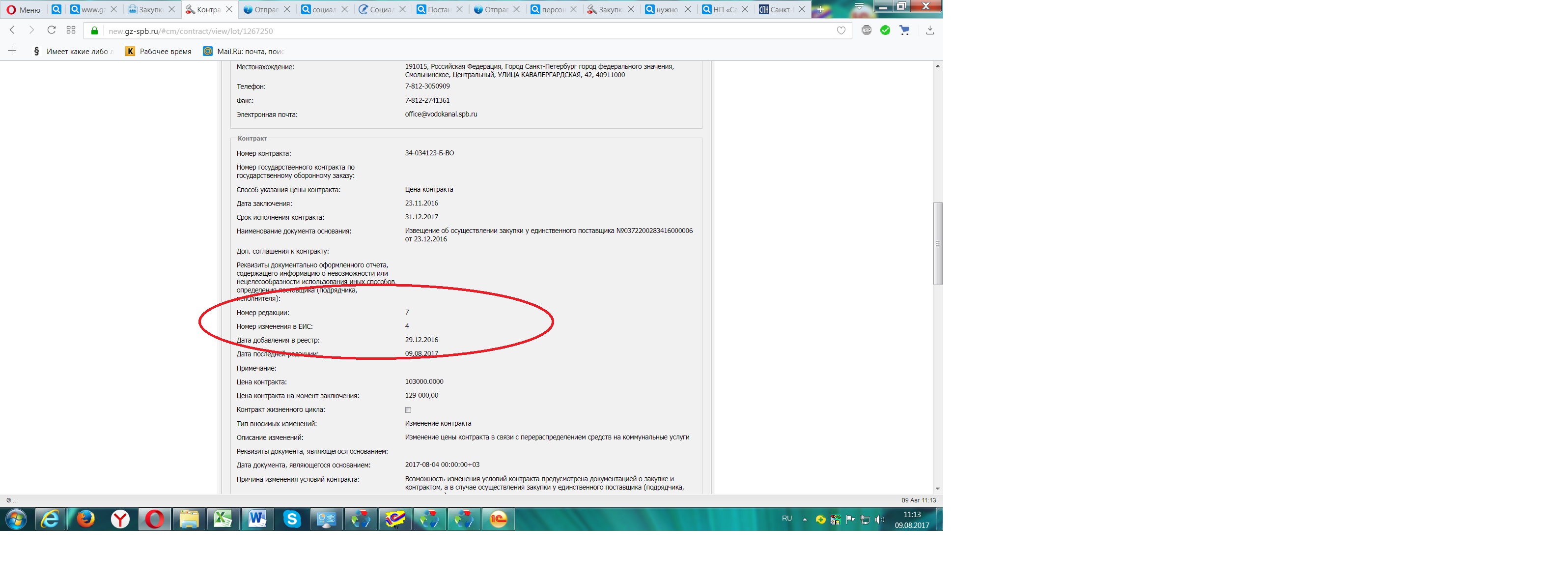Screen dimensions: 1568x582
Task: Switch to the НП «Са tab
Action: [723, 9]
